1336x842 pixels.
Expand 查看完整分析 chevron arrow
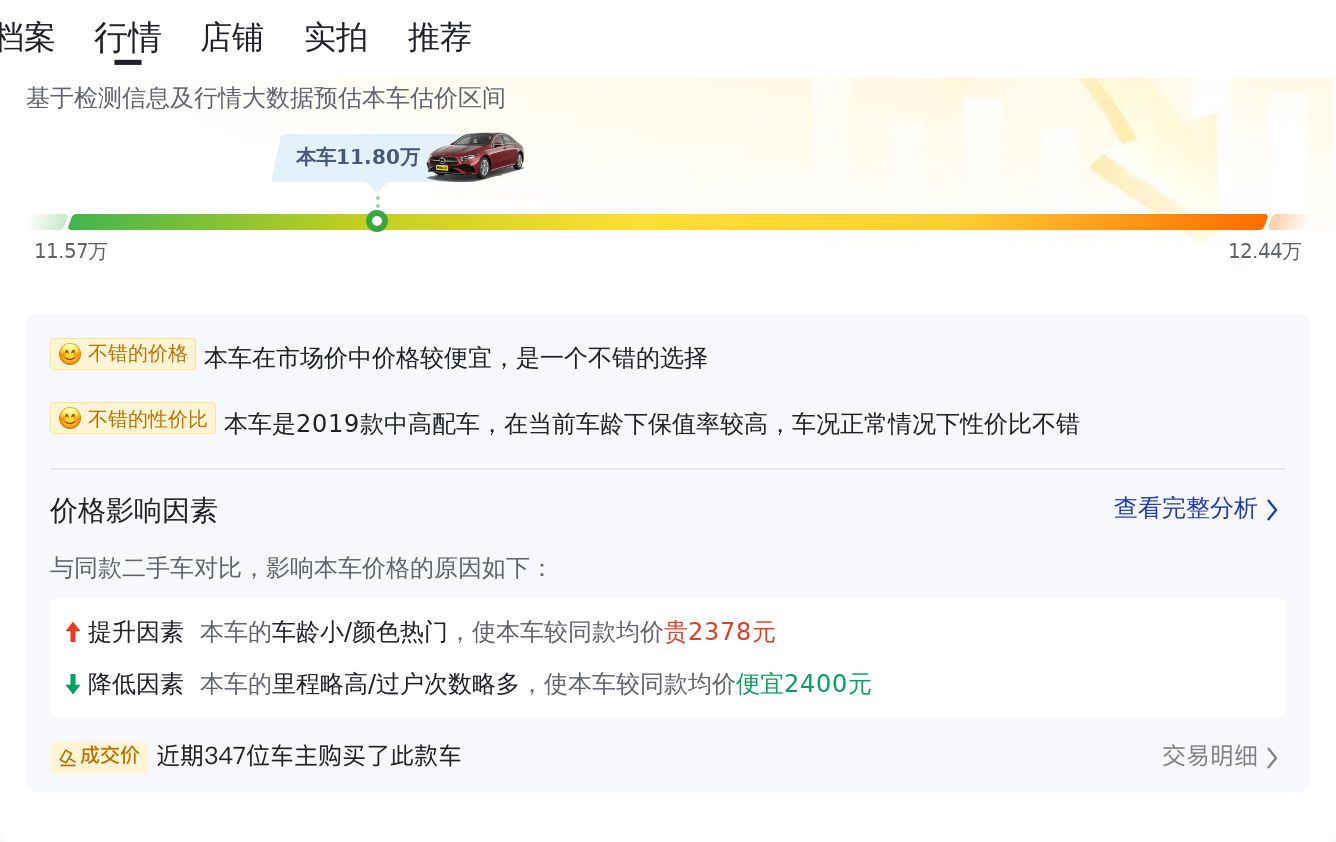pyautogui.click(x=1272, y=510)
